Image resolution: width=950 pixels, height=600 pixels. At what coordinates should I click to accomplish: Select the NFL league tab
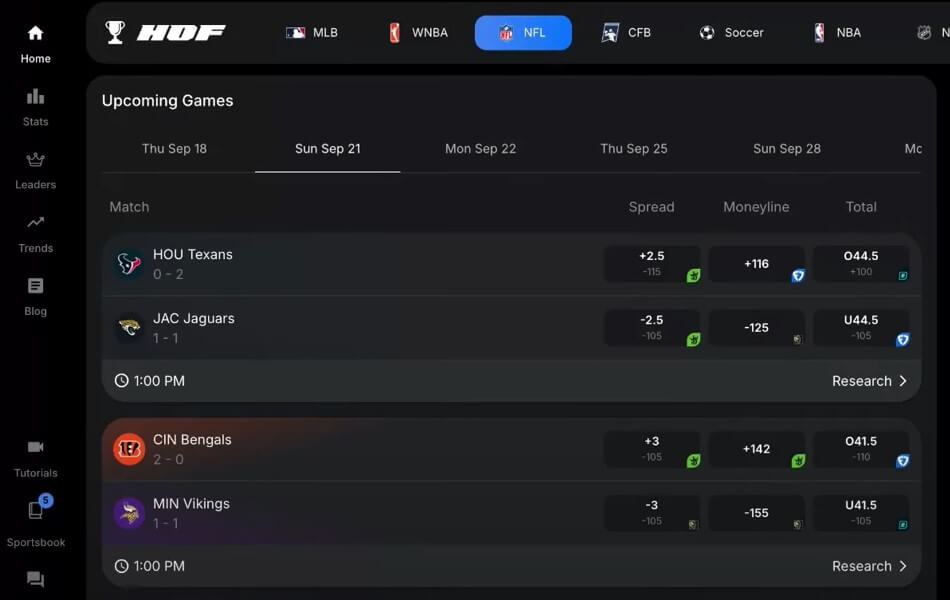click(523, 33)
